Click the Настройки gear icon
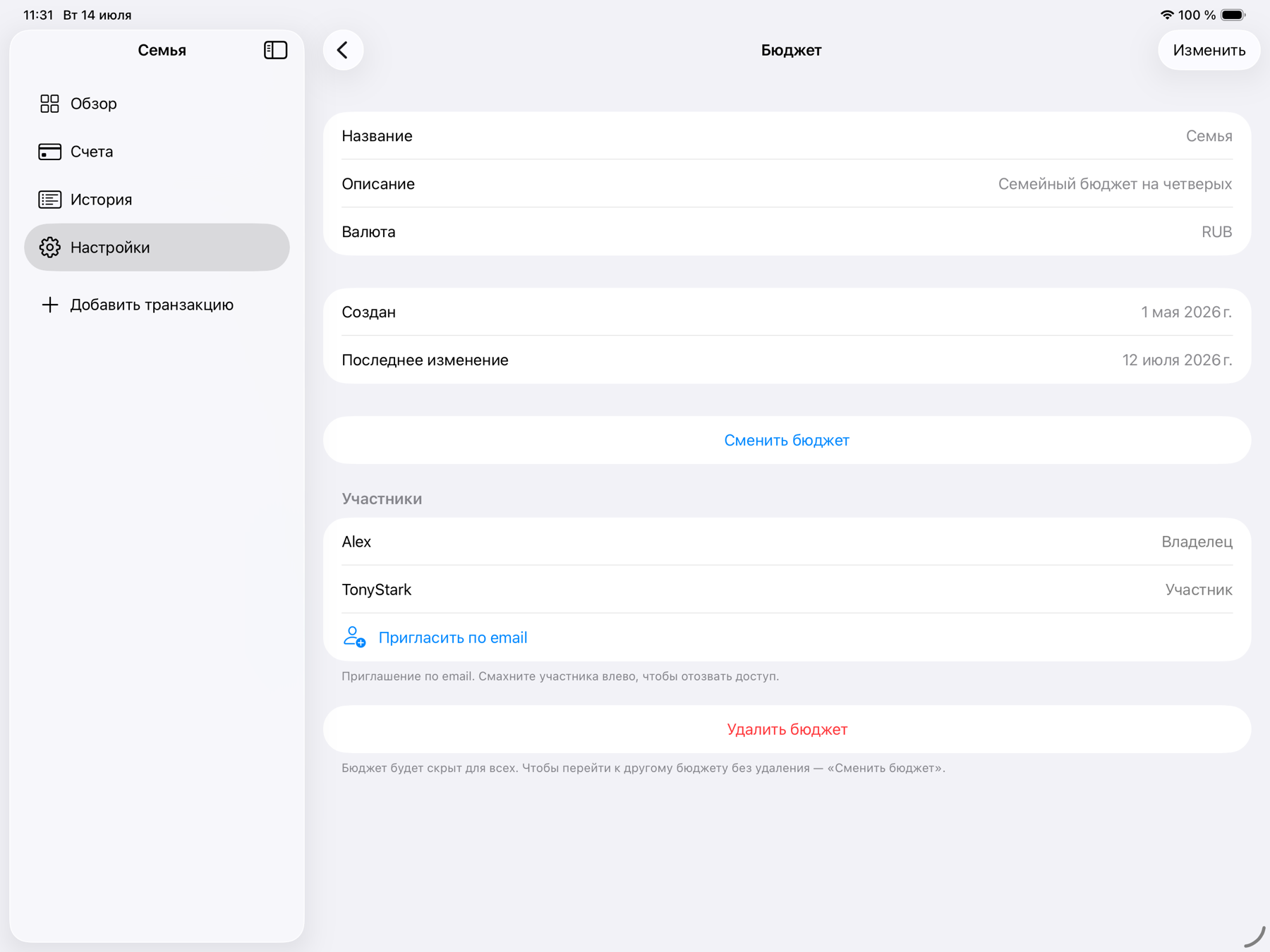1270x952 pixels. (x=49, y=248)
